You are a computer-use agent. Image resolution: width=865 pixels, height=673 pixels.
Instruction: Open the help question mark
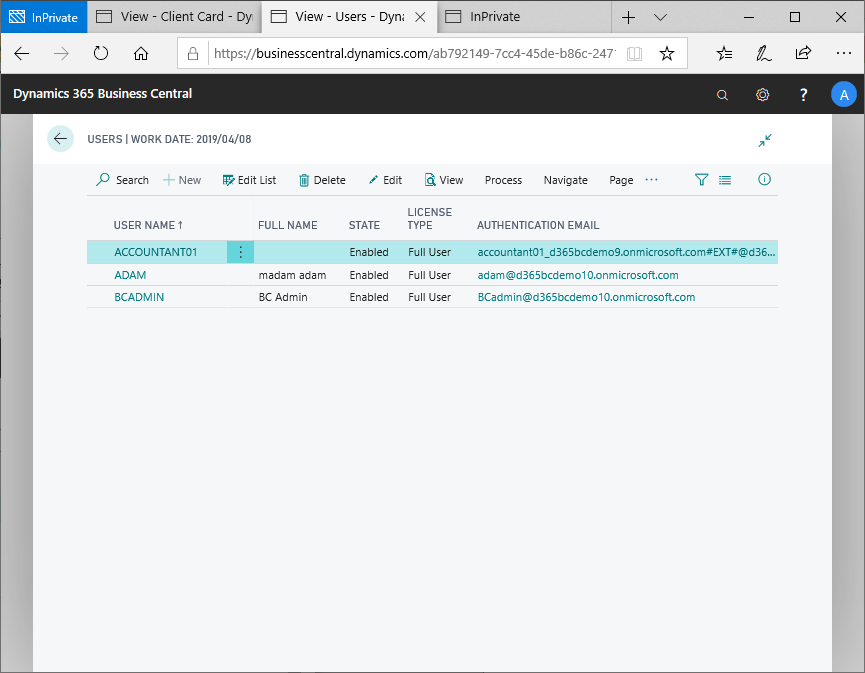point(804,94)
